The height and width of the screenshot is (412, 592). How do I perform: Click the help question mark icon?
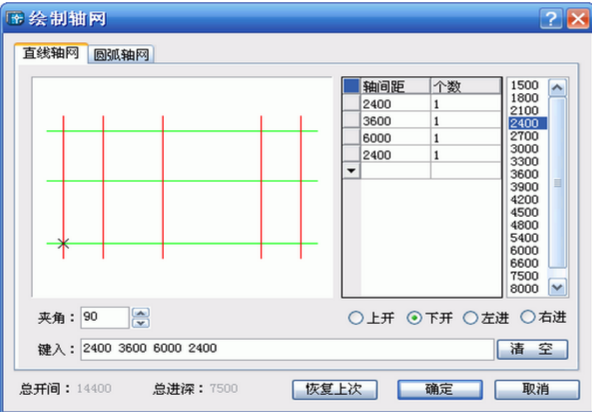pyautogui.click(x=551, y=18)
